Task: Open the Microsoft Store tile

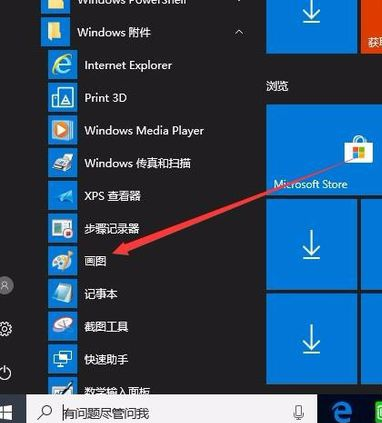Action: click(324, 149)
